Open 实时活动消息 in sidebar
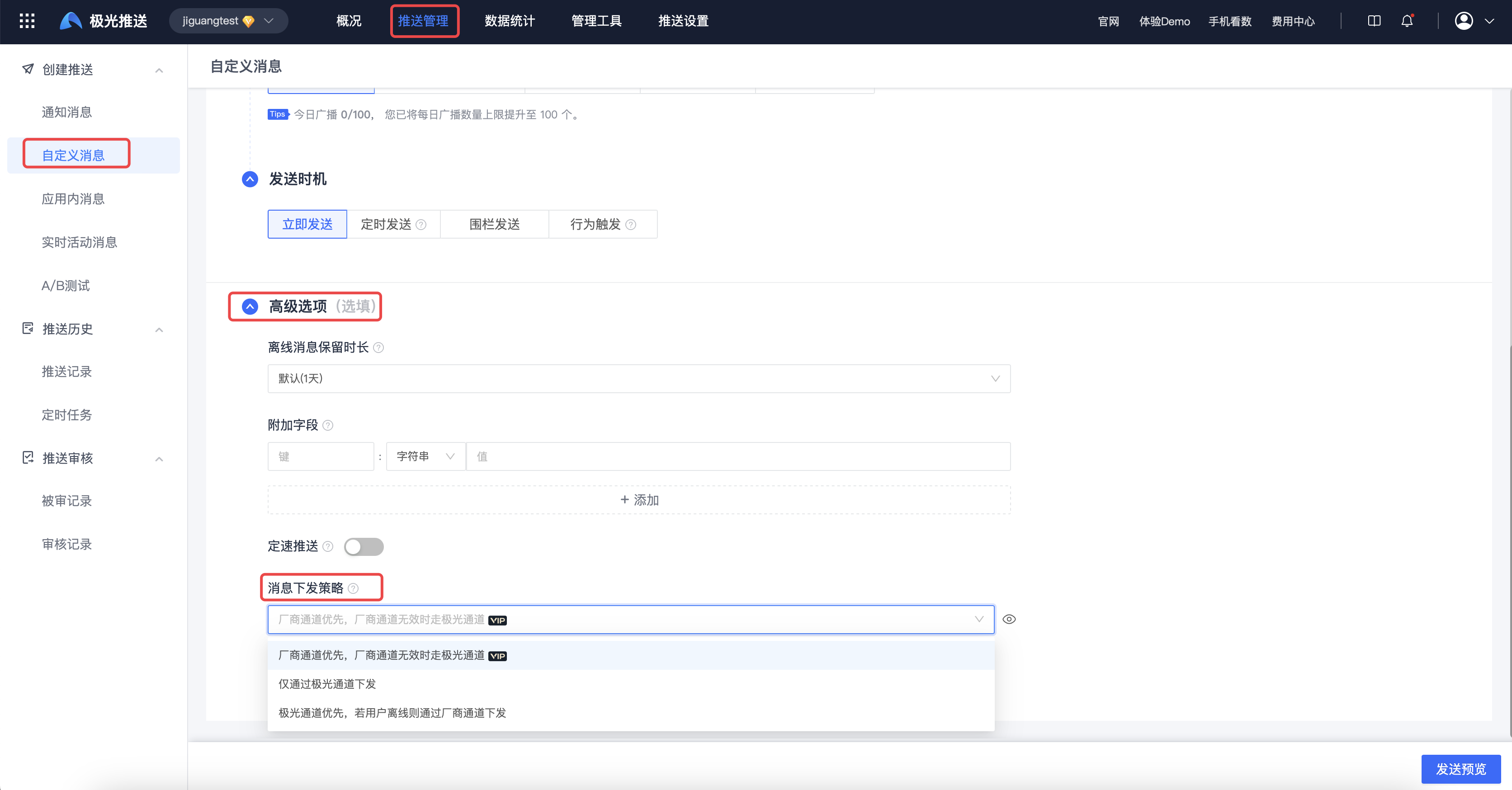Screen dimensions: 1512x790 [x=80, y=242]
